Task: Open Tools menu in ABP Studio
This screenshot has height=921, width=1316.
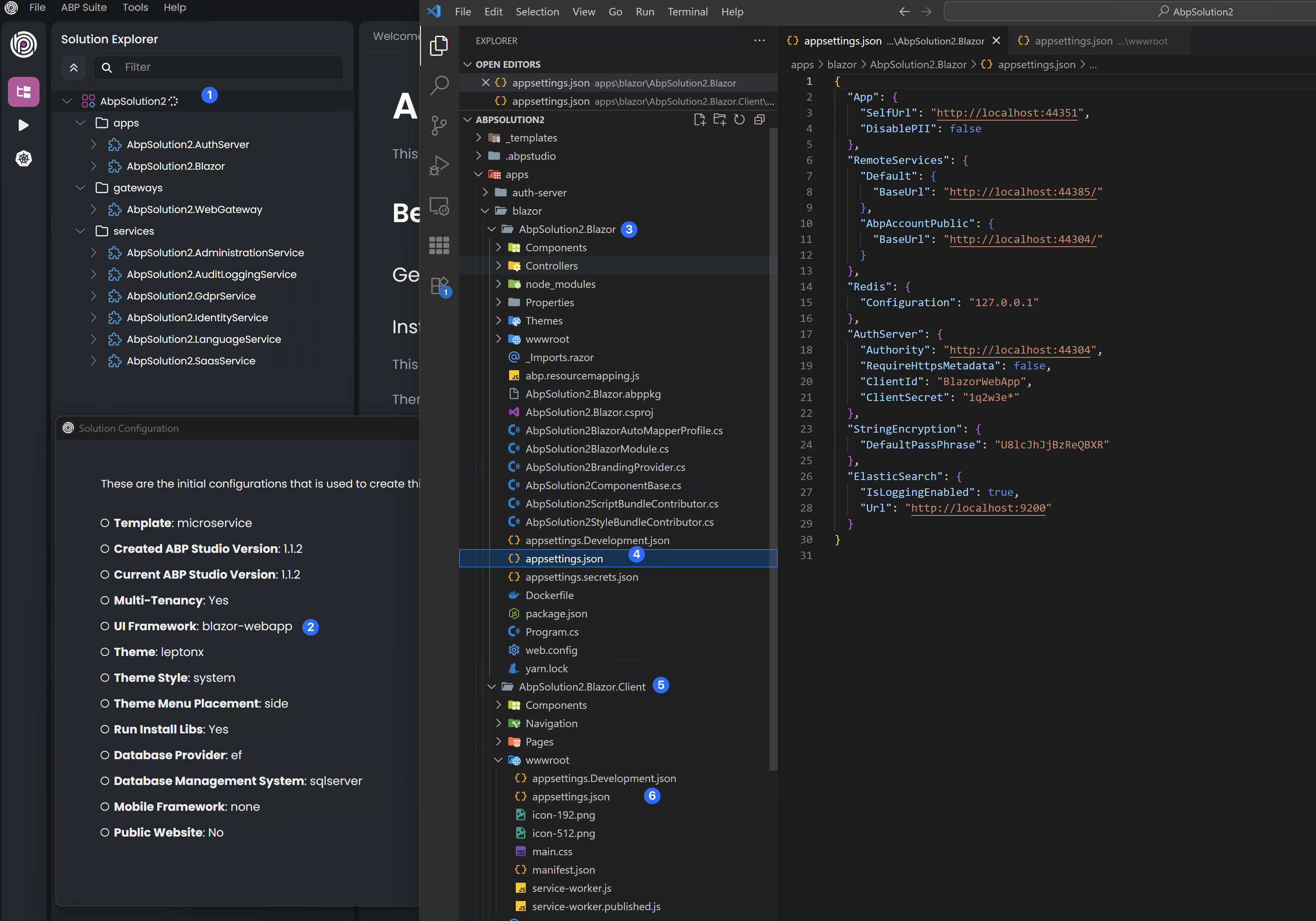Action: [x=135, y=7]
